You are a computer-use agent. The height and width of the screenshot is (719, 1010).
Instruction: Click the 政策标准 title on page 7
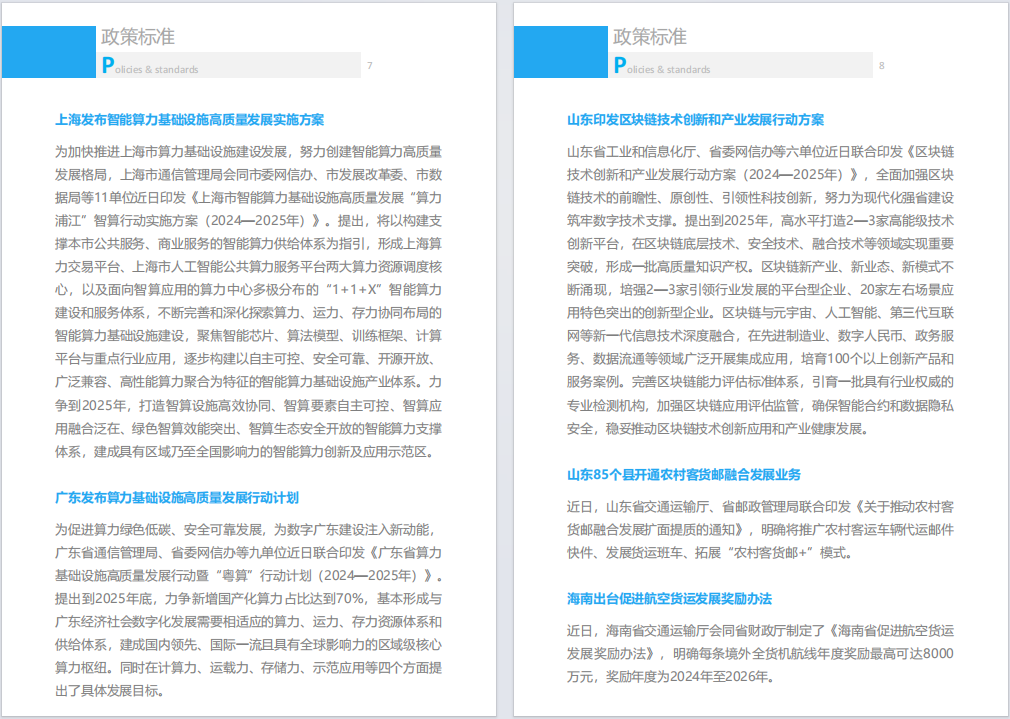click(138, 37)
